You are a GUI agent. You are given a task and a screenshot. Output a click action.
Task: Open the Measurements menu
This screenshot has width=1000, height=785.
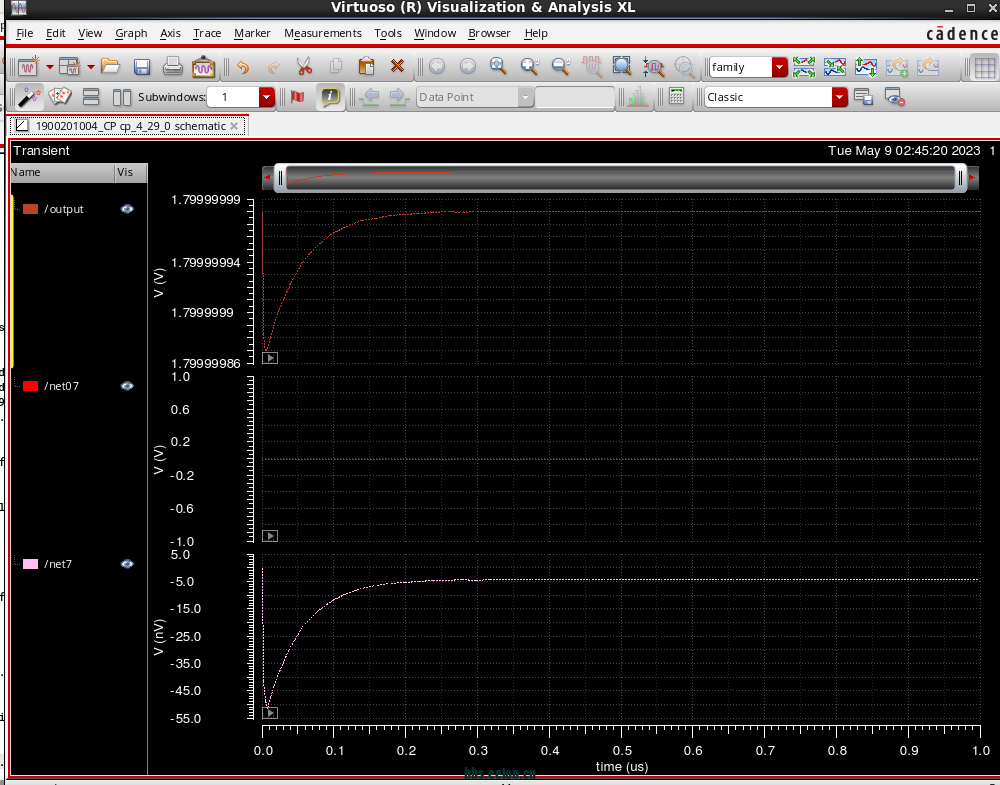(x=322, y=33)
